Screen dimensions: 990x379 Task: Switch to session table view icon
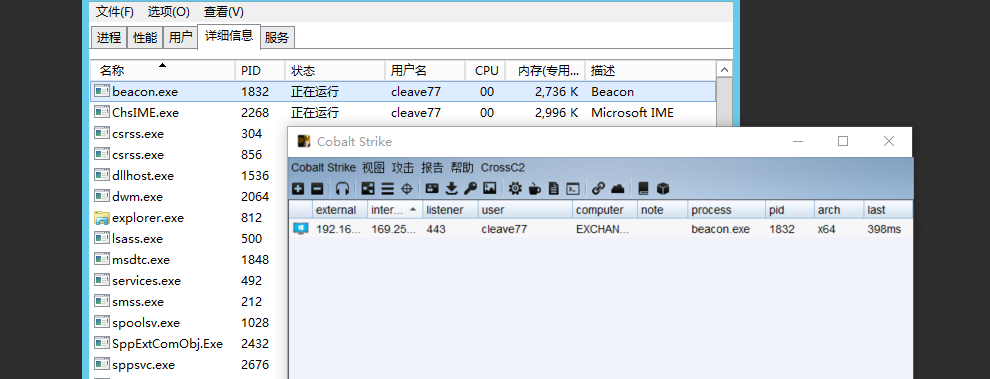[388, 188]
